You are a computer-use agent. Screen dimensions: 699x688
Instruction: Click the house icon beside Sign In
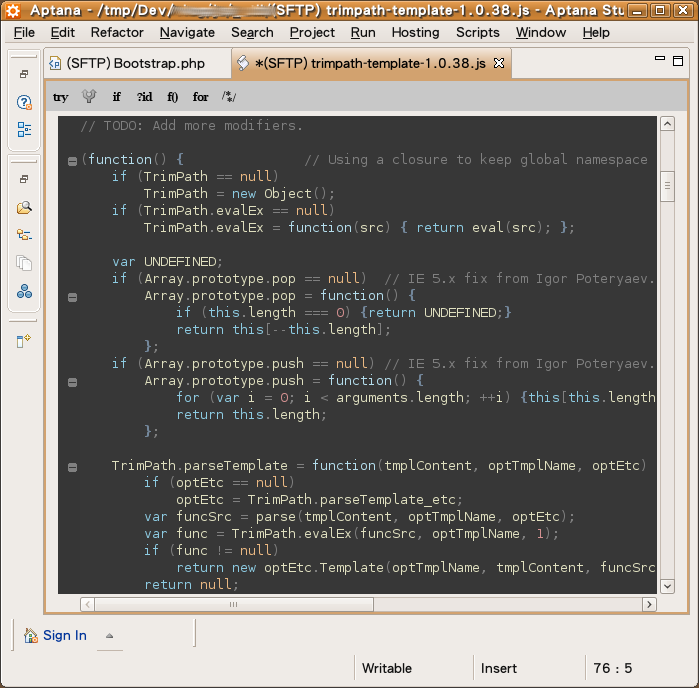[31, 635]
